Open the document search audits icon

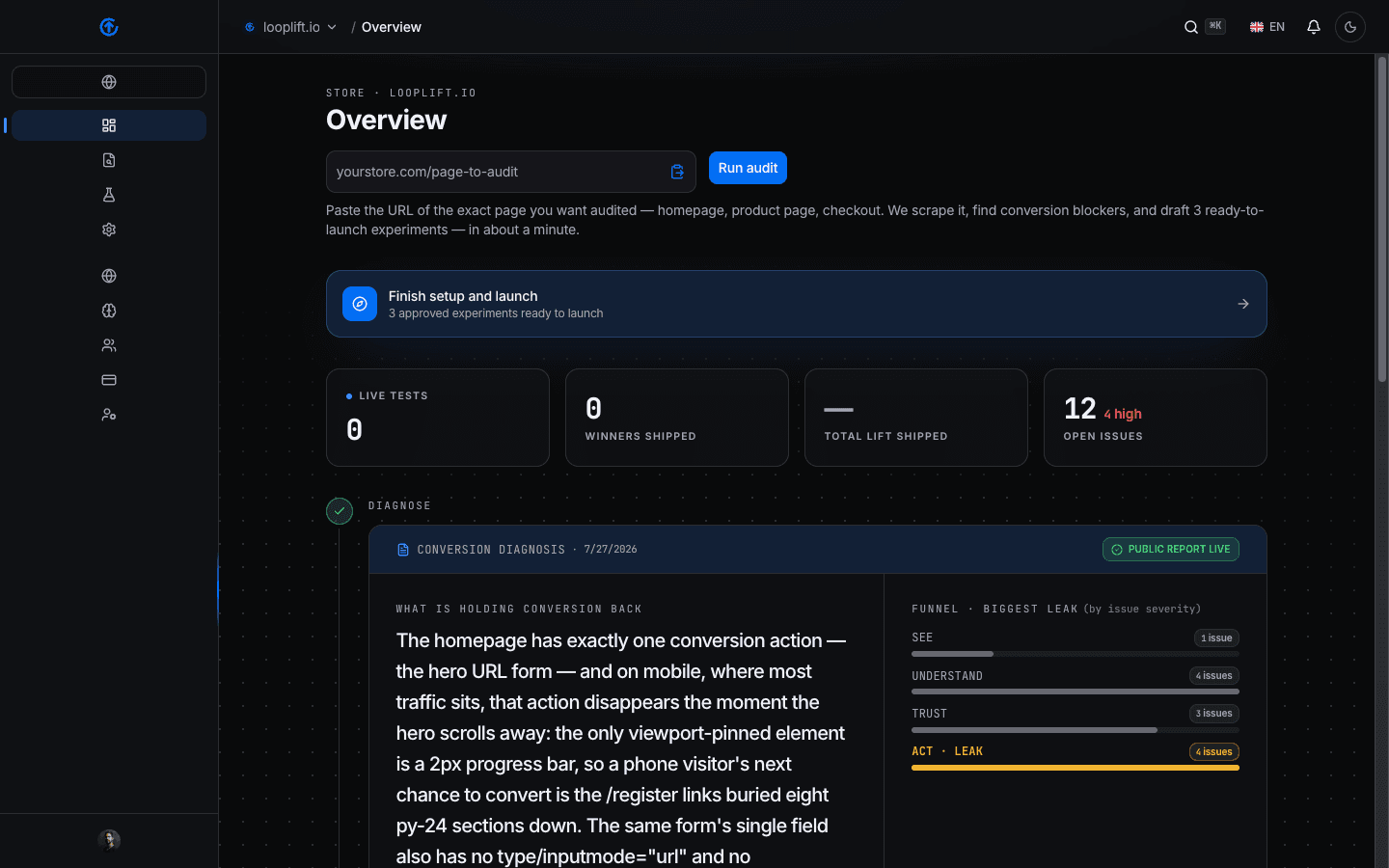point(109,160)
